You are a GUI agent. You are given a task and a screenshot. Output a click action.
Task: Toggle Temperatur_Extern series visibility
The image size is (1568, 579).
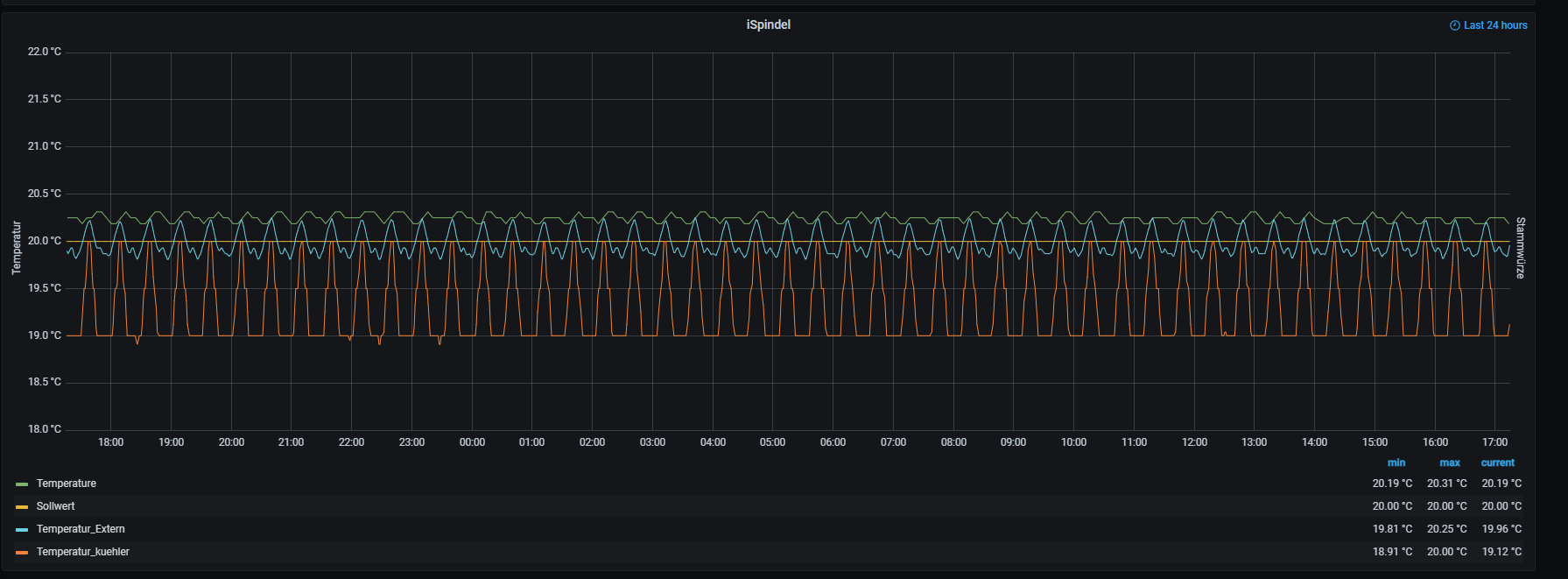tap(81, 529)
